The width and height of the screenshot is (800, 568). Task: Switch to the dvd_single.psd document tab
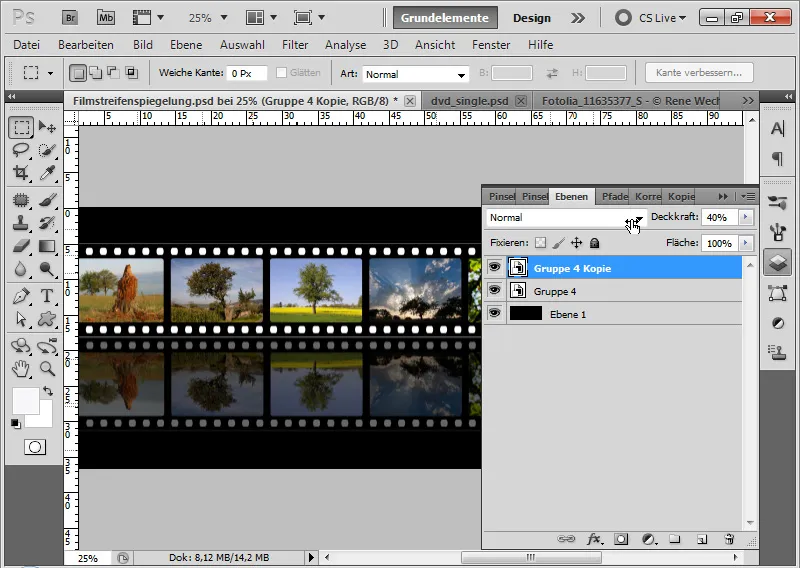pos(469,101)
